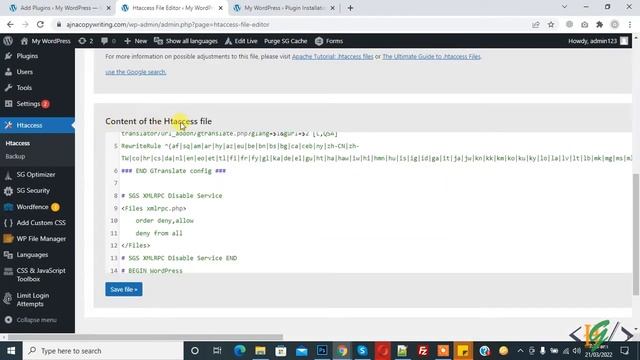Image resolution: width=640 pixels, height=360 pixels.
Task: Open the WordPress logo menu
Action: tap(8, 41)
